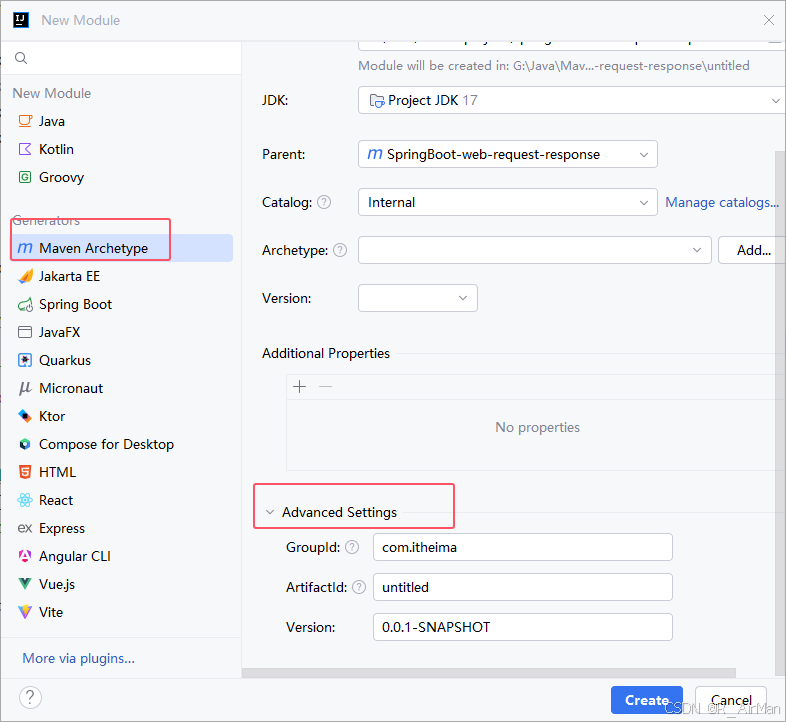Click the horizontal scrollbar at bottom
Screen dimensions: 786x722
489,673
